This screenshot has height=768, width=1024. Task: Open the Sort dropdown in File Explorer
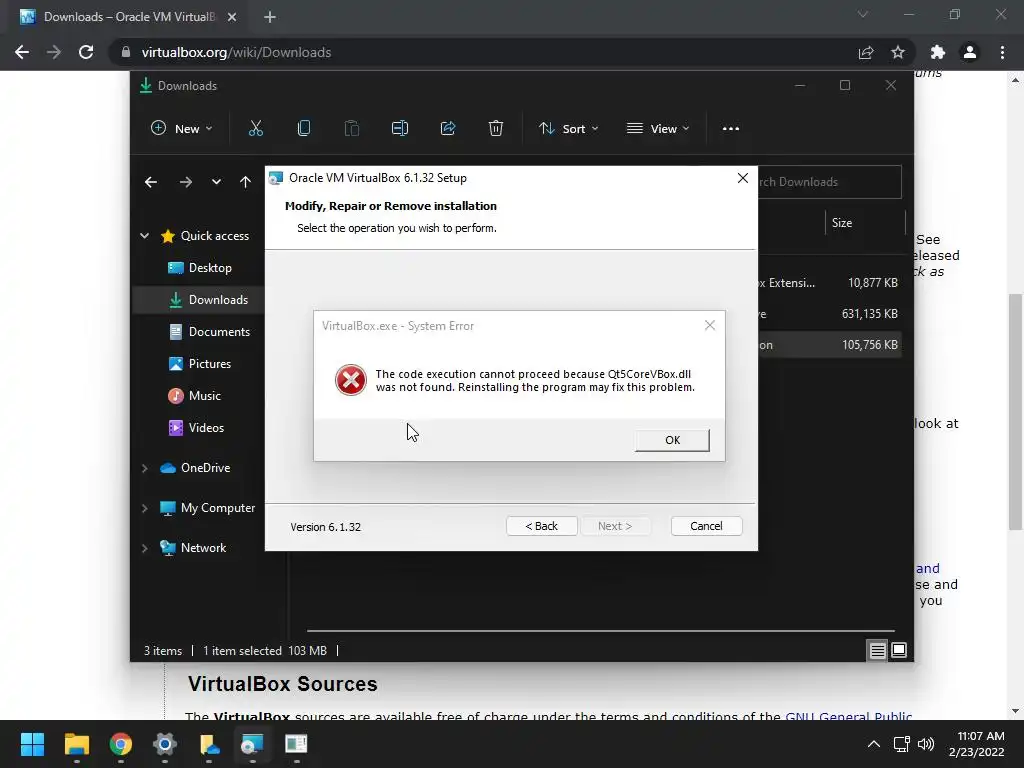(568, 129)
